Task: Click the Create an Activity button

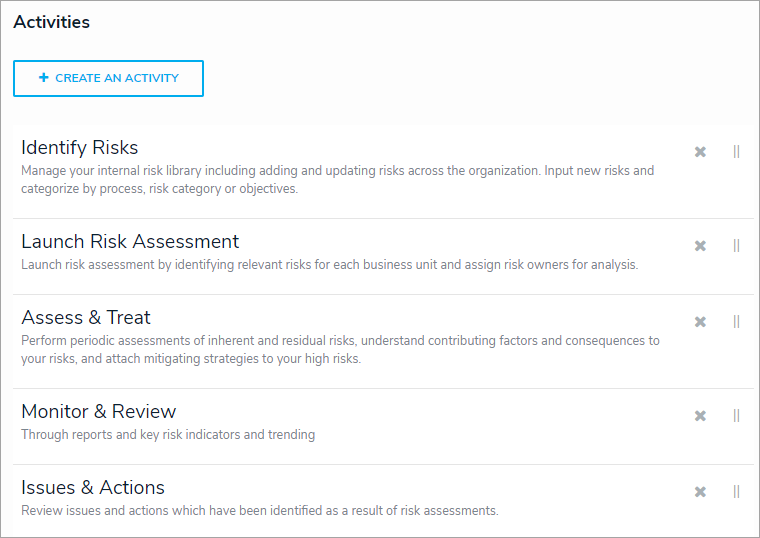Action: 108,78
